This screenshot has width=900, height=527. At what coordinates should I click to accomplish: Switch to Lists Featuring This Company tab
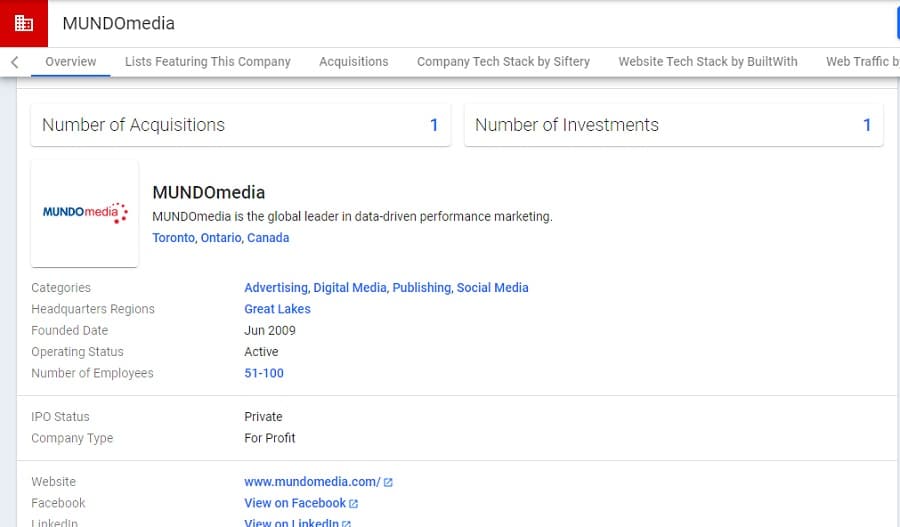208,61
